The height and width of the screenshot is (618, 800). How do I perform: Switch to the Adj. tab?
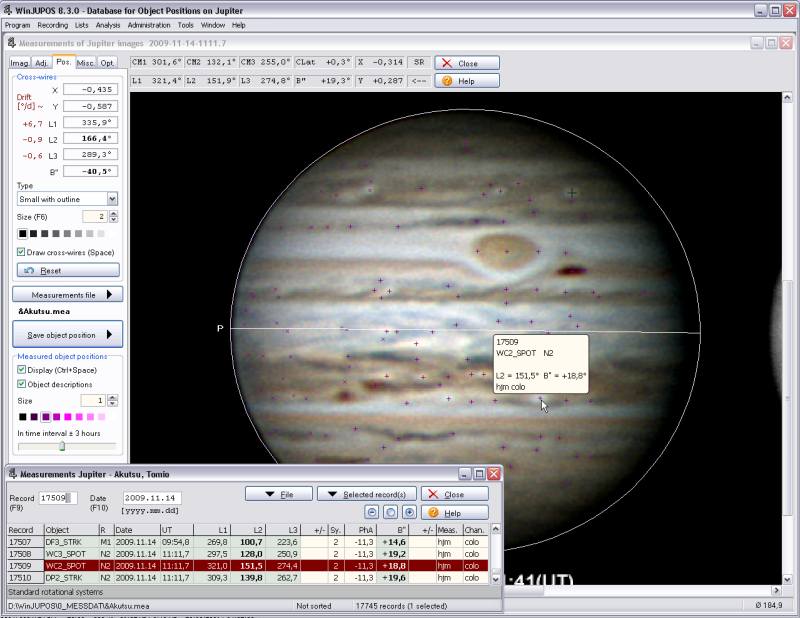click(41, 63)
